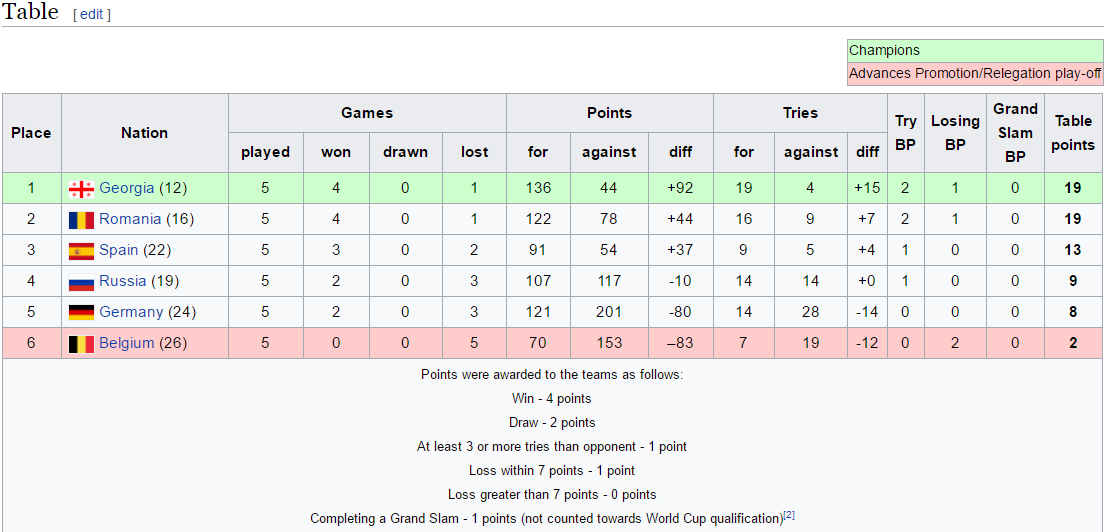This screenshot has height=532, width=1104.
Task: Select the Table points column header
Action: pos(1073,133)
